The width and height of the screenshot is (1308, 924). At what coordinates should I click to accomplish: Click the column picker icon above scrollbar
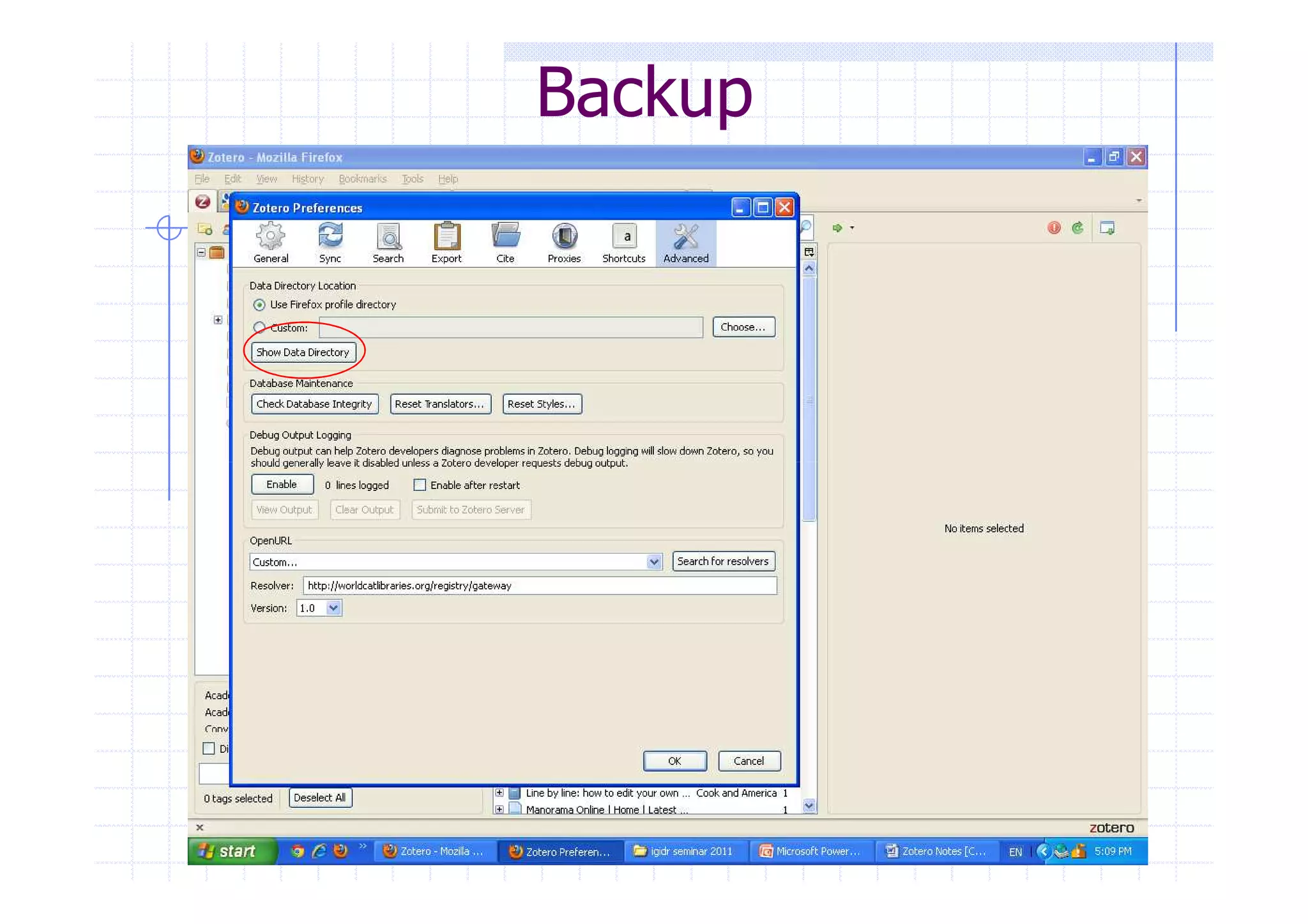[x=809, y=252]
